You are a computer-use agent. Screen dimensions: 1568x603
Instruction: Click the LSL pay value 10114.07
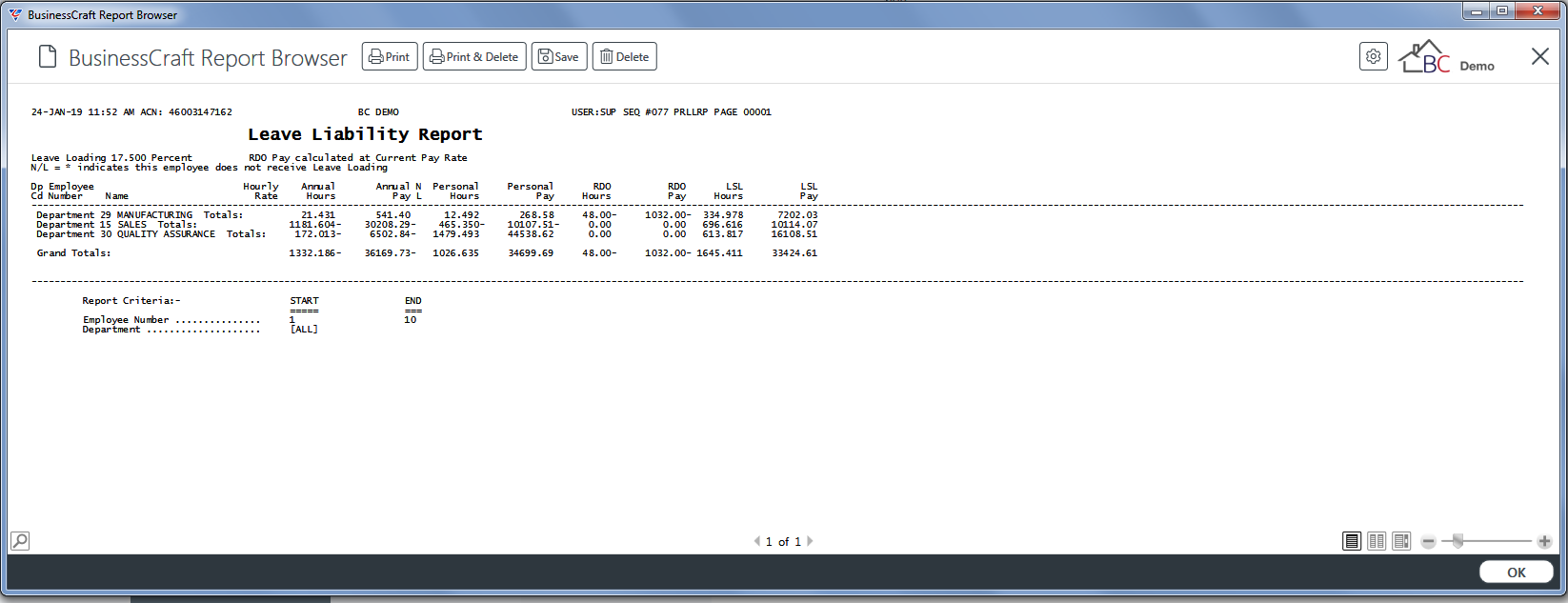[x=794, y=225]
